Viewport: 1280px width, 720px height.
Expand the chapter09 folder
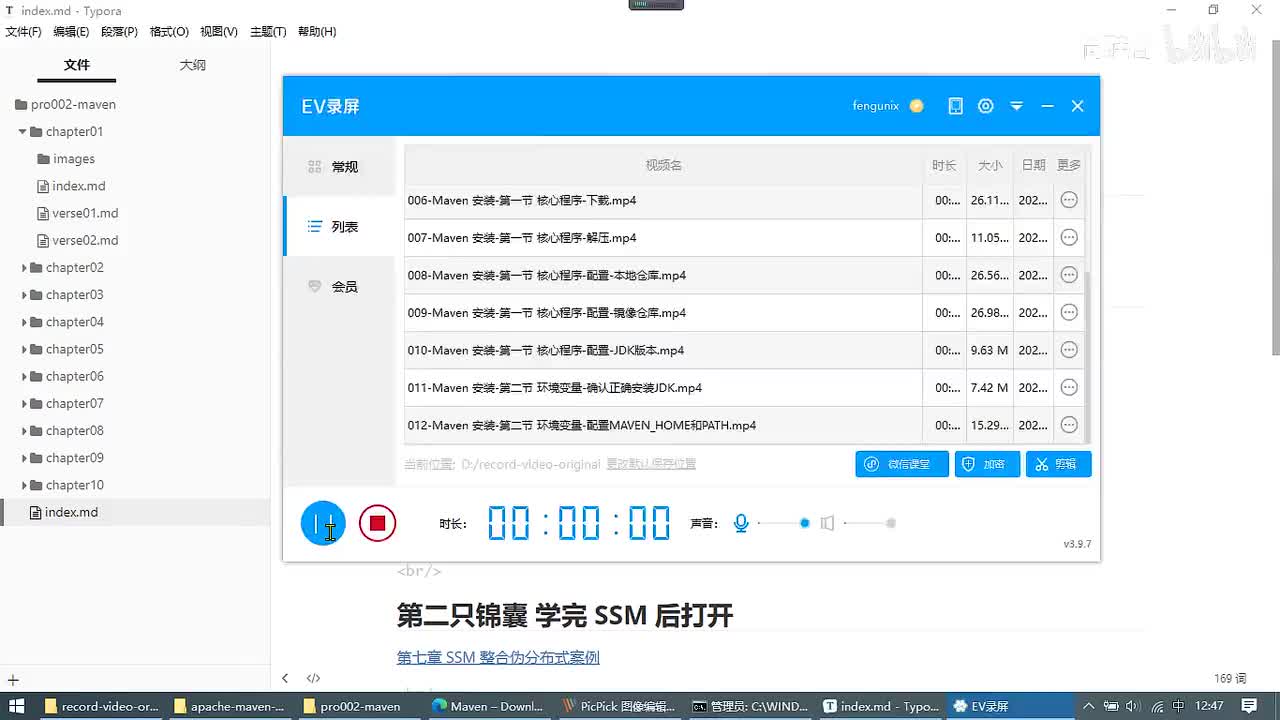coord(24,458)
